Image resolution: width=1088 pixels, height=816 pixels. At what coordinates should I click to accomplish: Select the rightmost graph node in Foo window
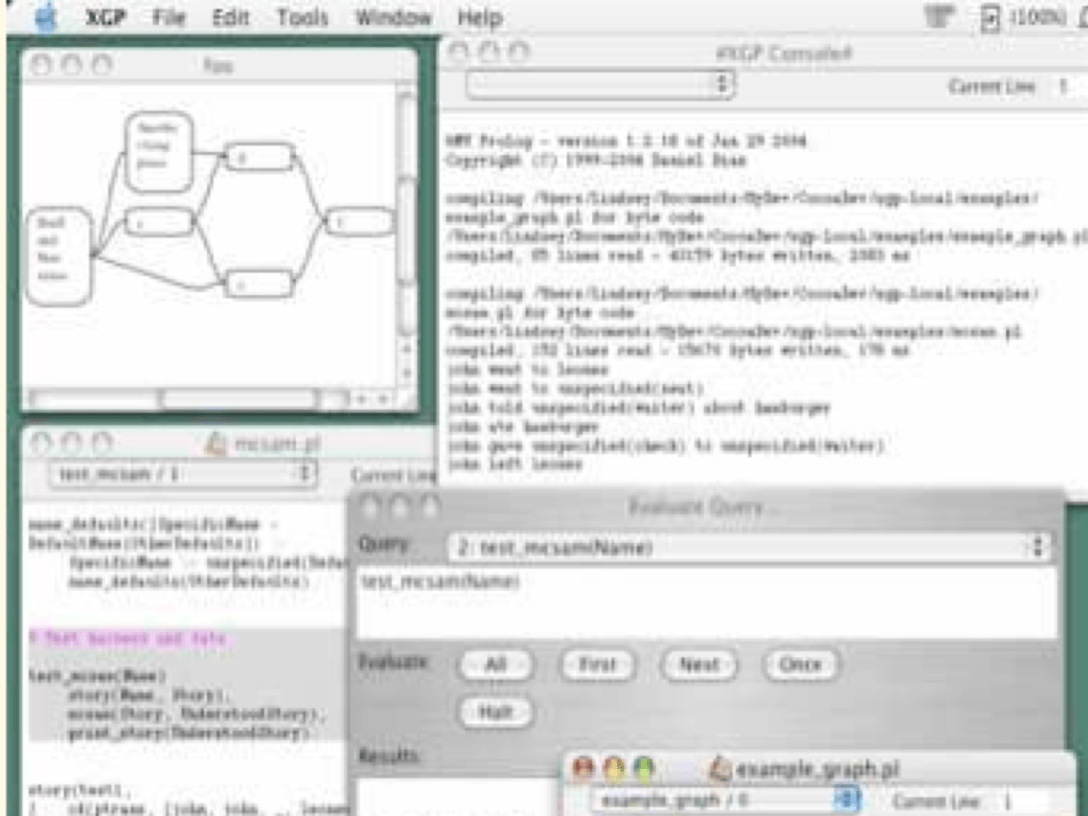359,221
